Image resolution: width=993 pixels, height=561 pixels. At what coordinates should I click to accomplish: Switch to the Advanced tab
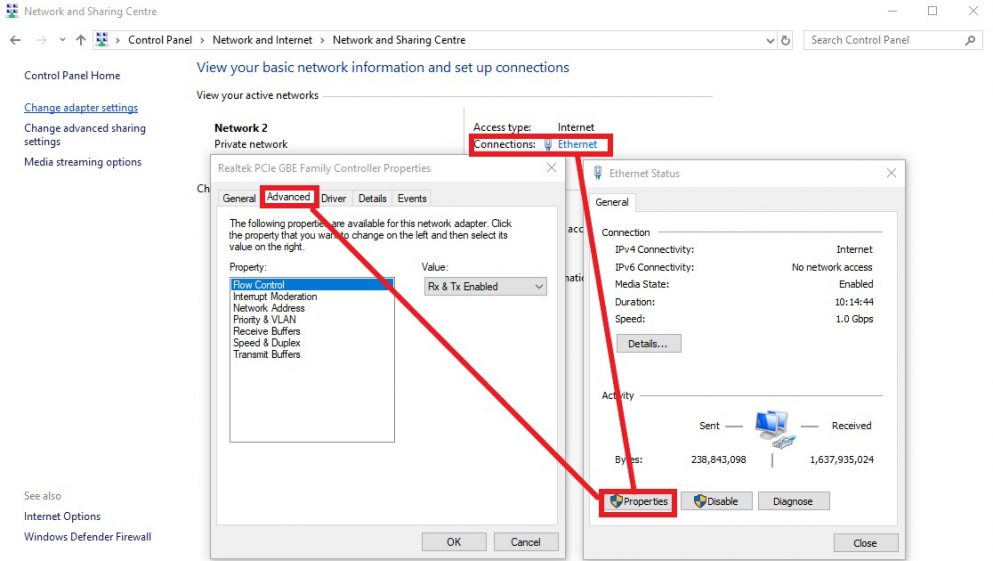tap(288, 197)
